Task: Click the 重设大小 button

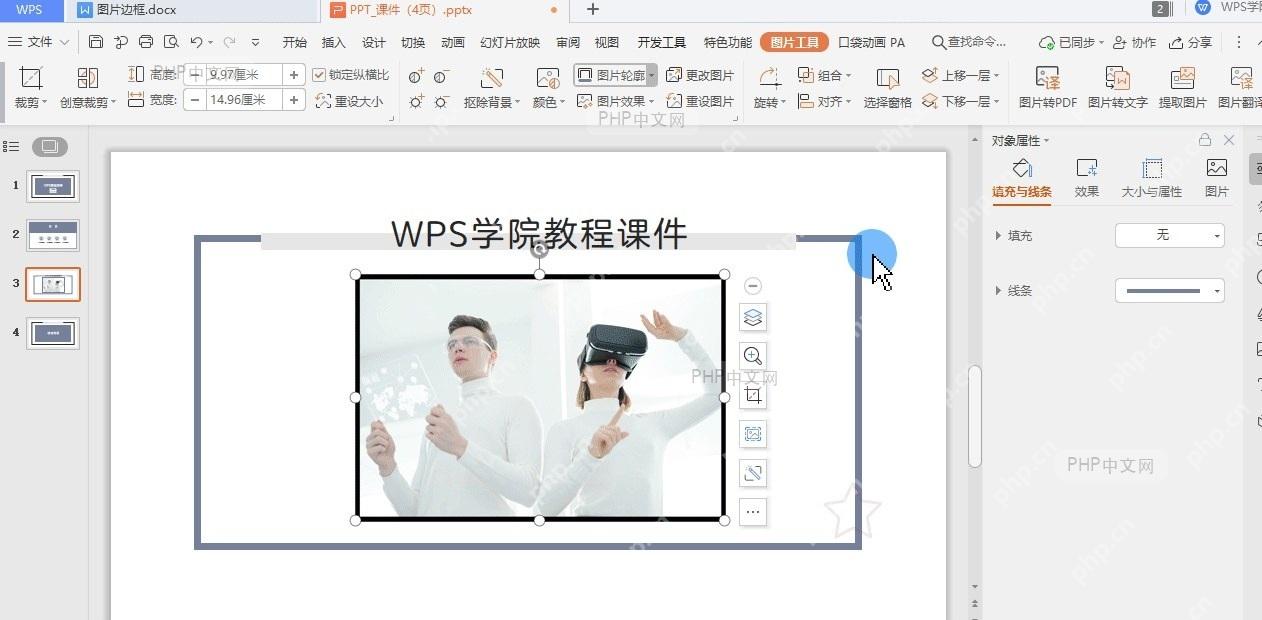Action: coord(349,101)
